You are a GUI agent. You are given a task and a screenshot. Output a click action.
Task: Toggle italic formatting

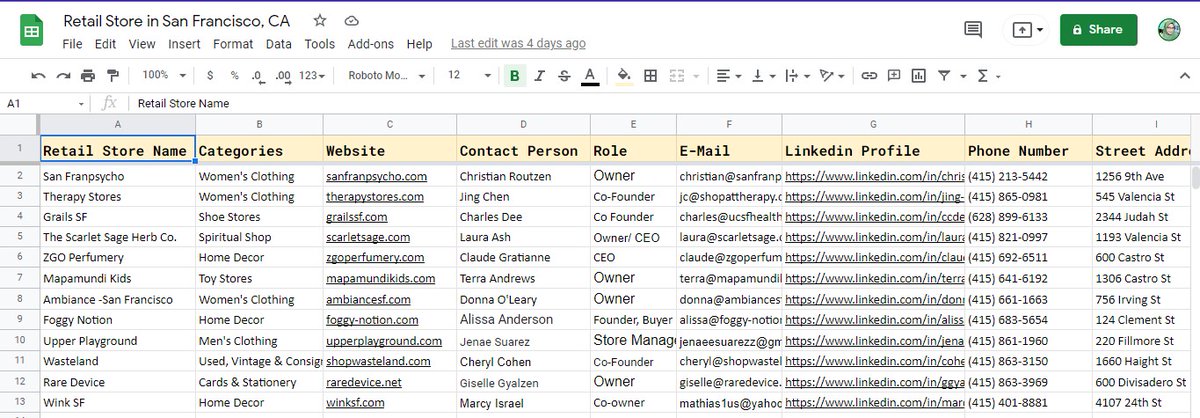pos(540,75)
